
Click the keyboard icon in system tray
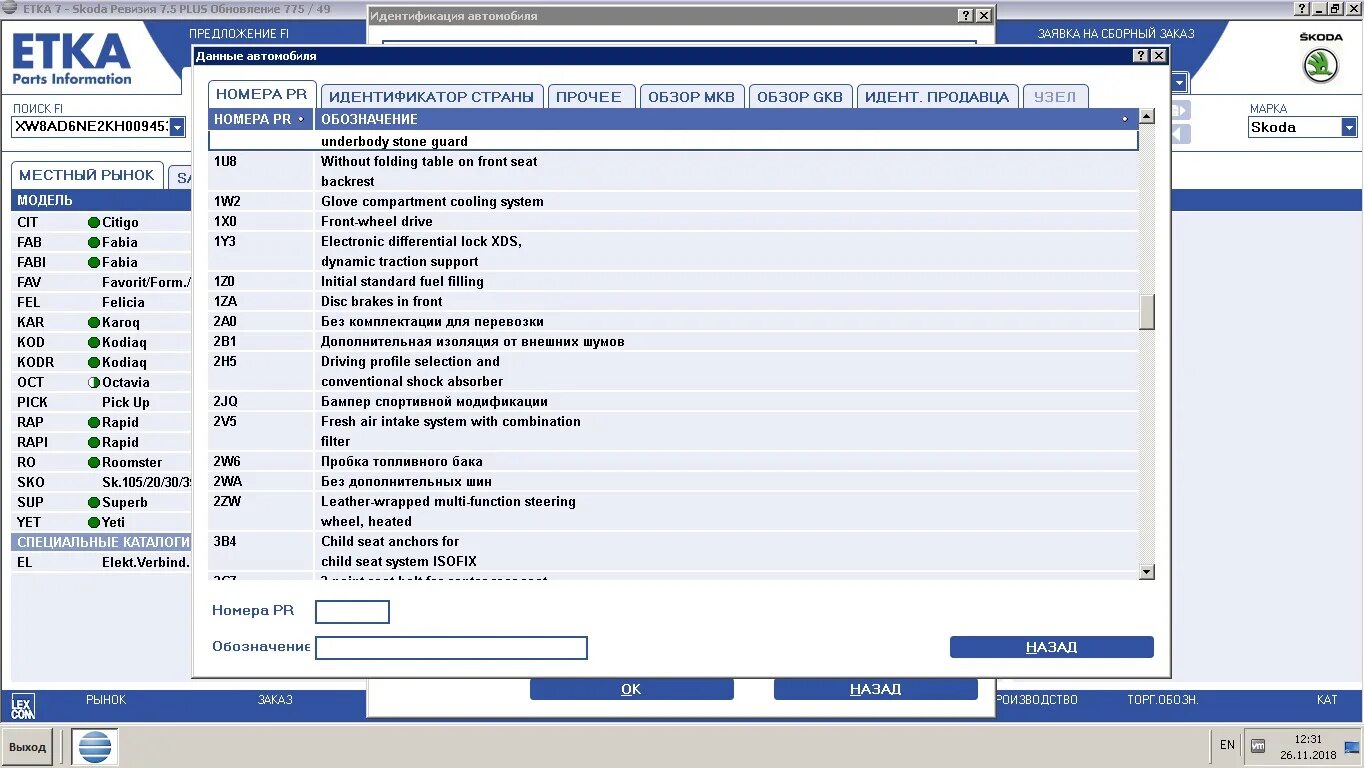tap(1258, 745)
